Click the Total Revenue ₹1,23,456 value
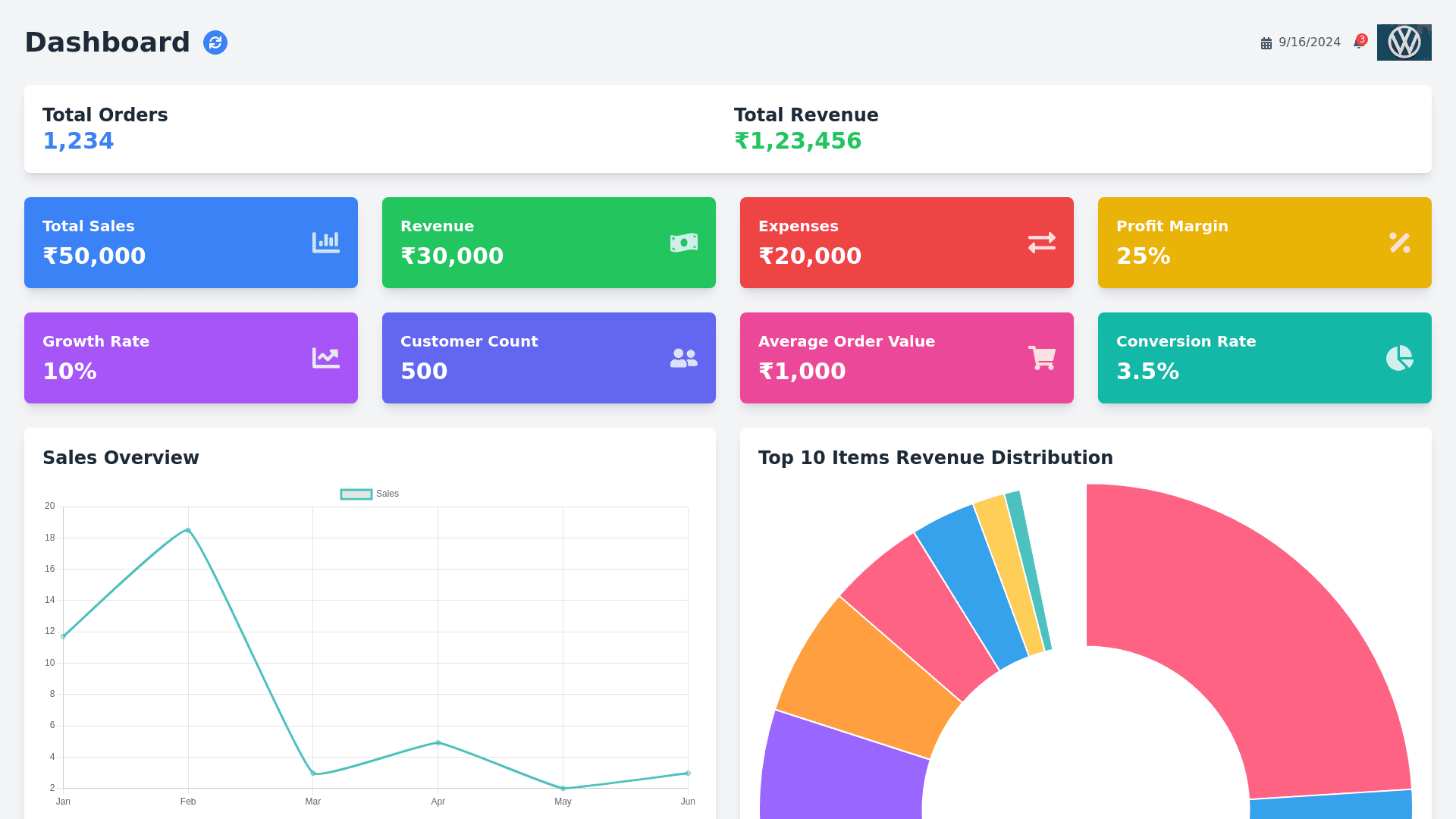 [x=798, y=141]
